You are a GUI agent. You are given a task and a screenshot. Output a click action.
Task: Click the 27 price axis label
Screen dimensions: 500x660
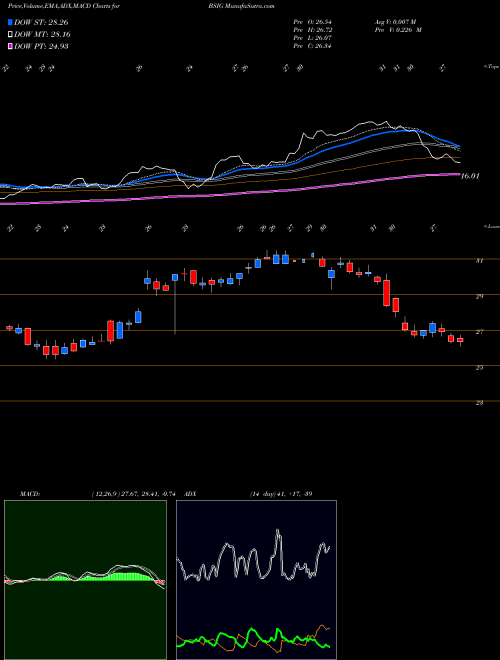479,332
